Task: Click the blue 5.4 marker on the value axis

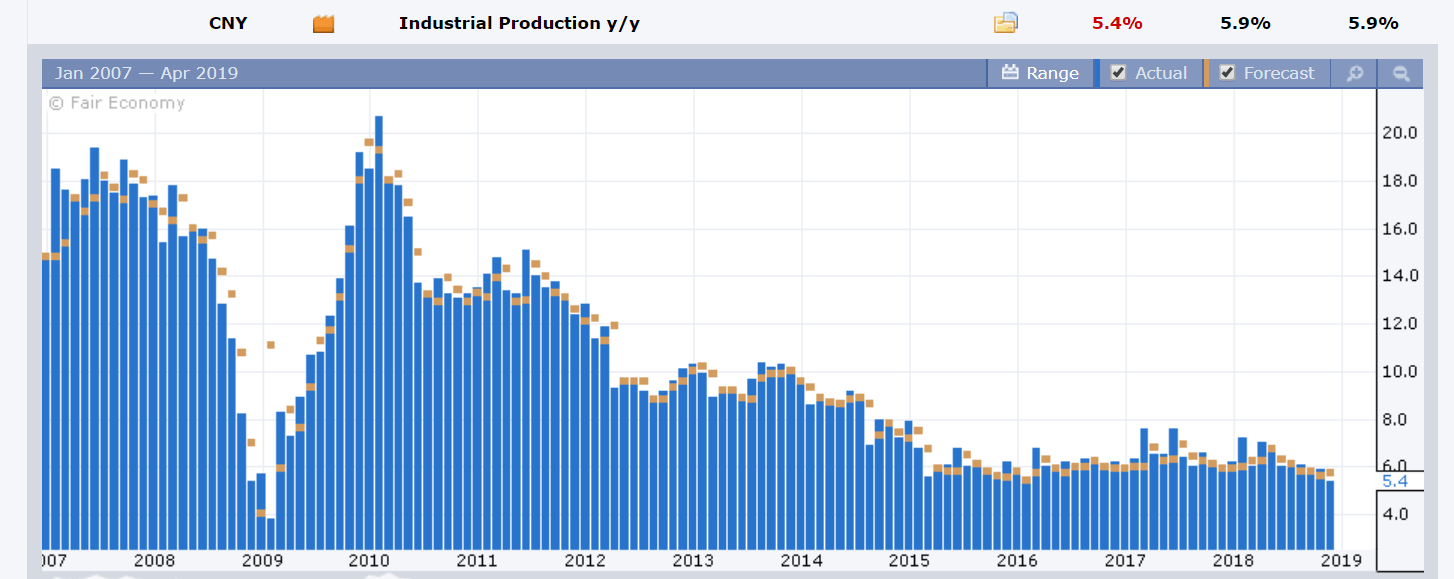Action: point(1395,482)
